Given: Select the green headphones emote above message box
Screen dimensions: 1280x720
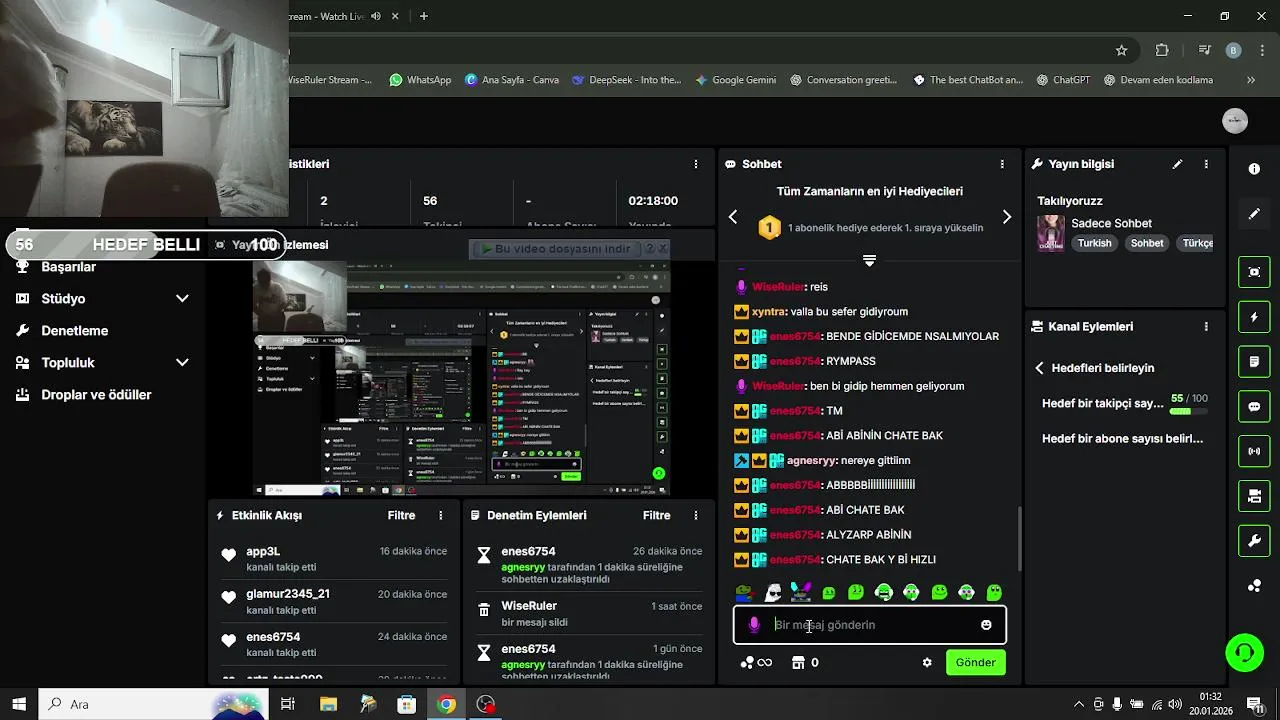Looking at the screenshot, I should pos(884,592).
